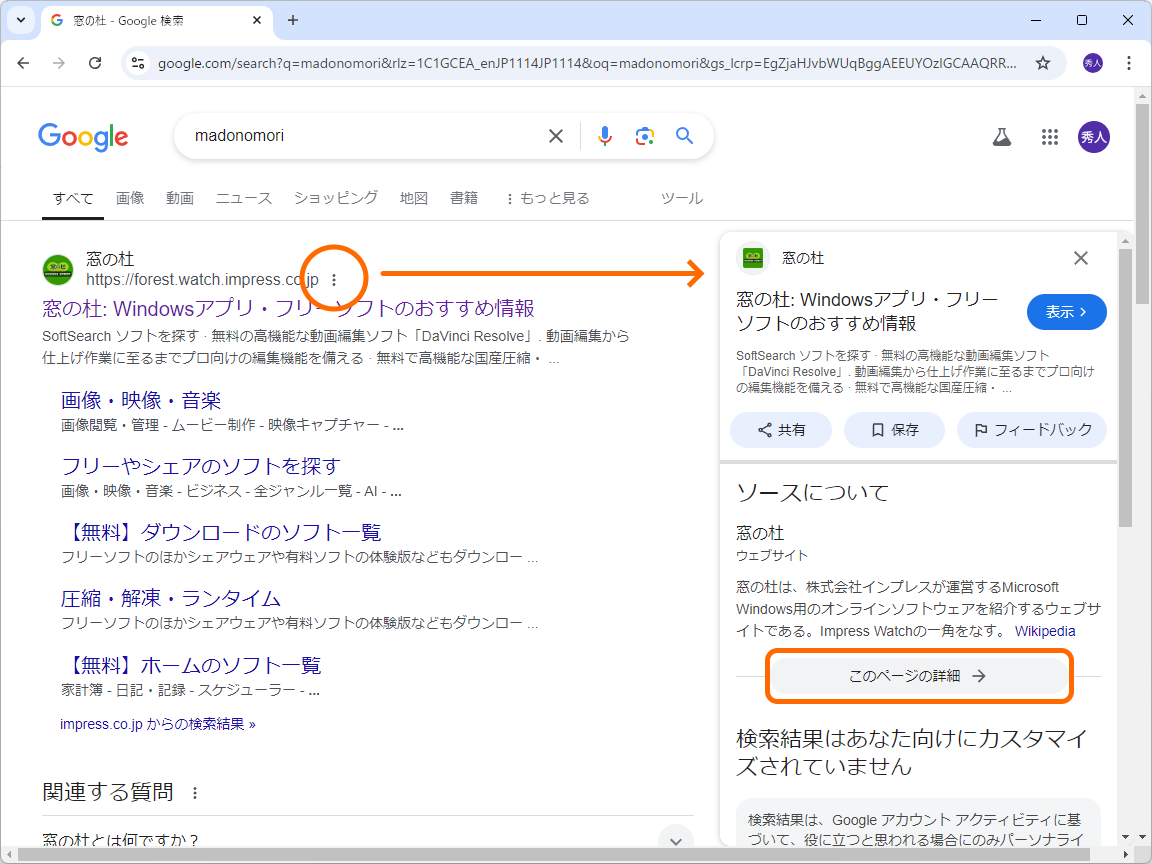The image size is (1152, 864).
Task: Follow the Wikipedia link about 窓の杜
Action: 1044,631
